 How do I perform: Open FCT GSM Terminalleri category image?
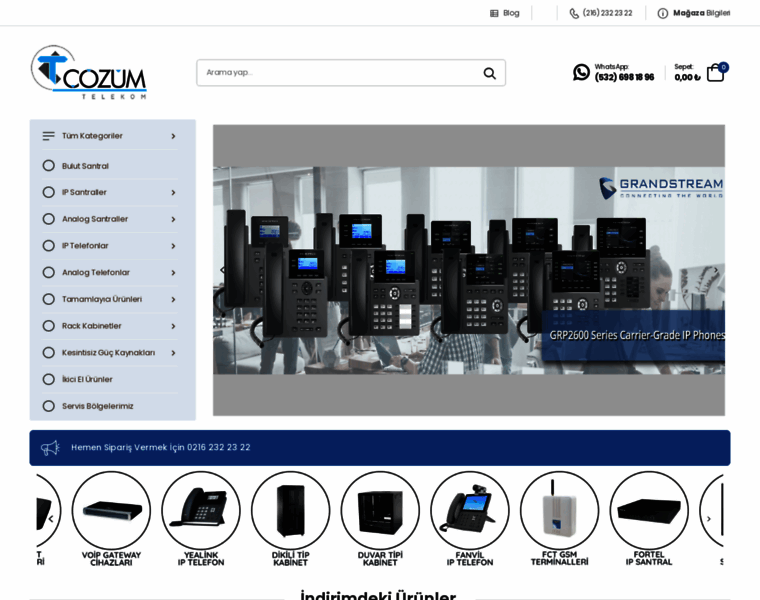pos(559,510)
